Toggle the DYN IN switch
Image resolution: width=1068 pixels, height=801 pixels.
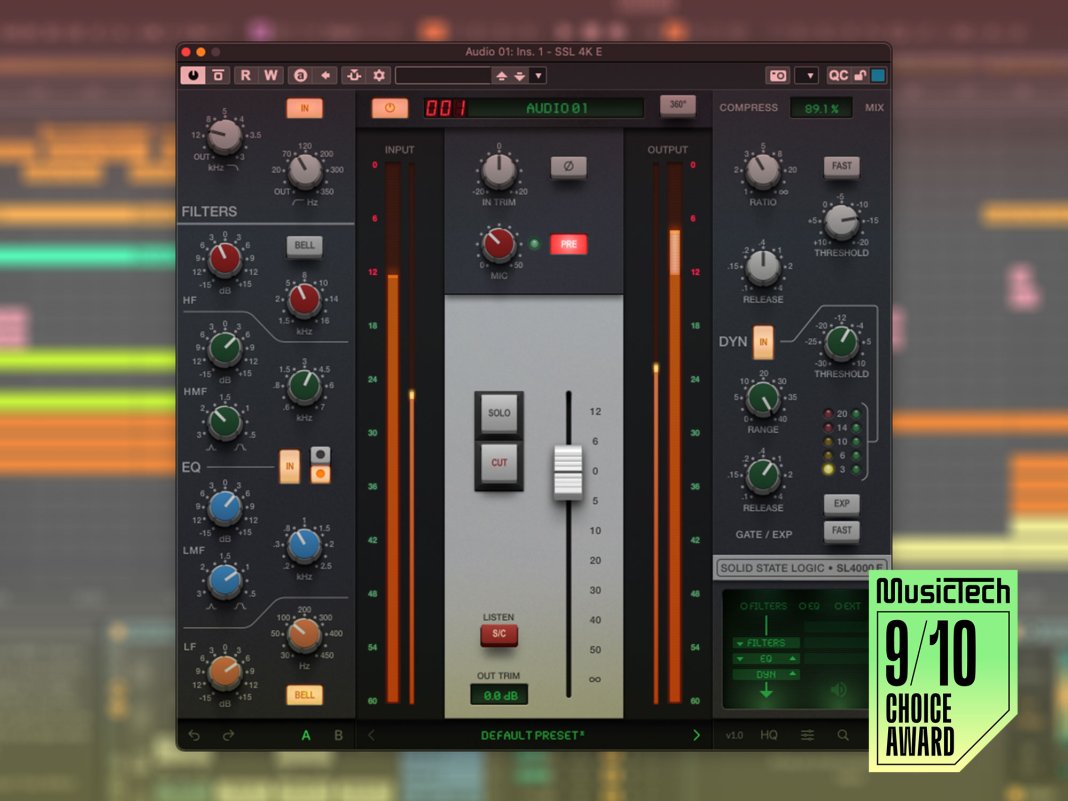coord(764,342)
